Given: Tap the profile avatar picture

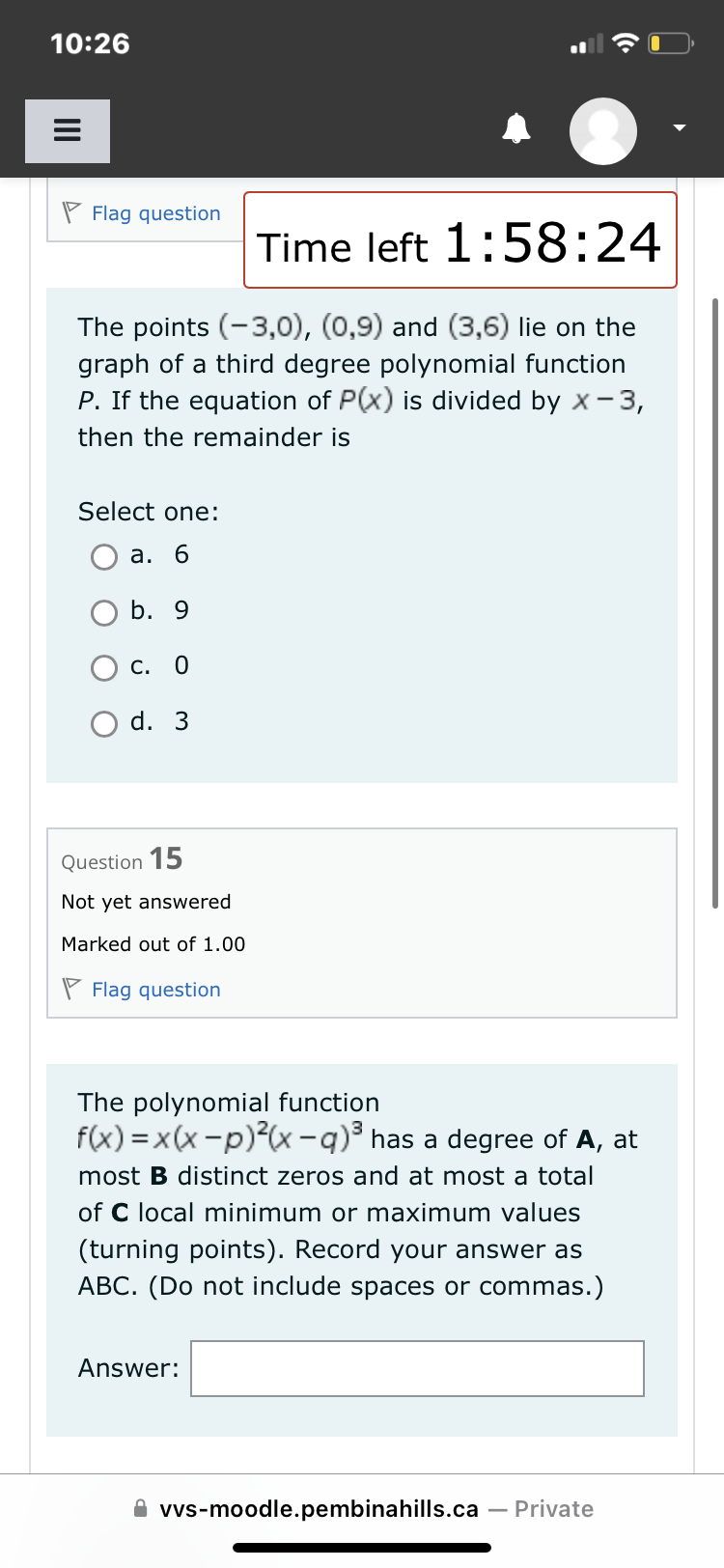Looking at the screenshot, I should pos(602,130).
